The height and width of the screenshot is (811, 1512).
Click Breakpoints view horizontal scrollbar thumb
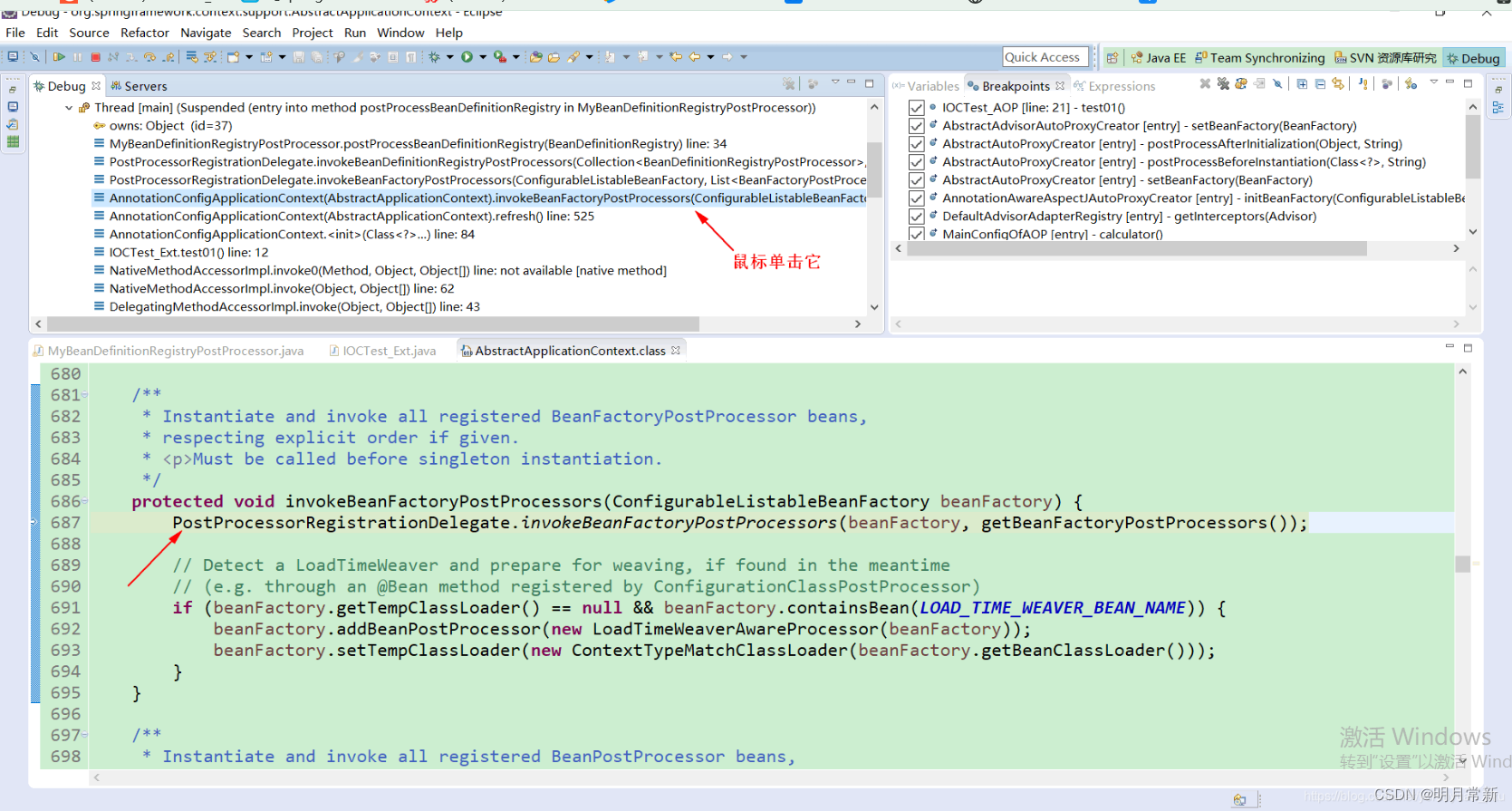coord(1137,248)
